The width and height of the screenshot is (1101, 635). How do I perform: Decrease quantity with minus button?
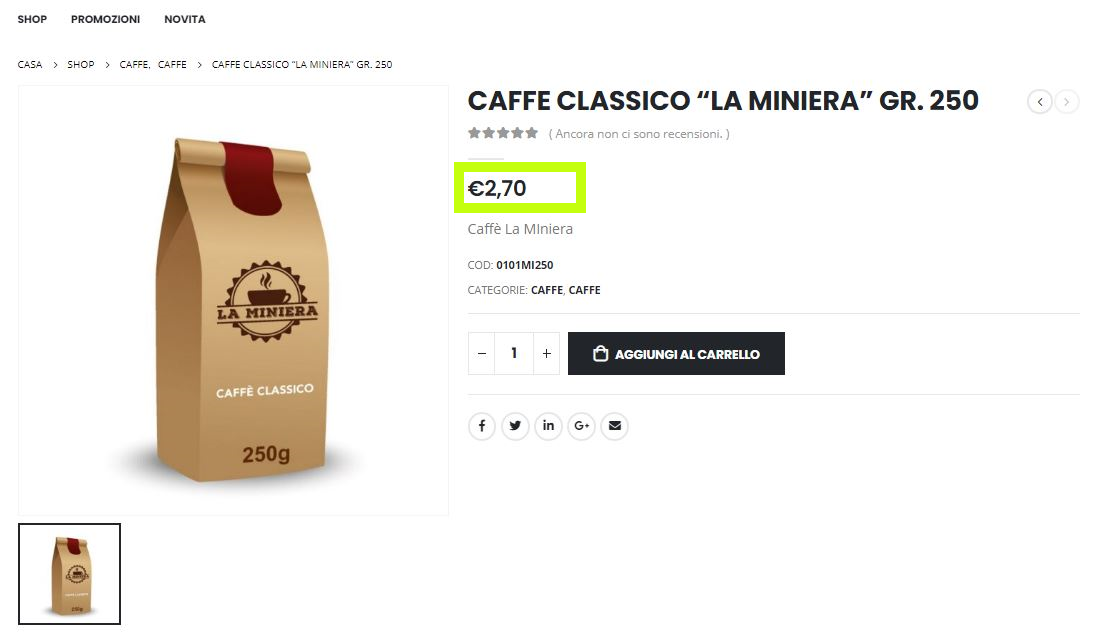click(x=482, y=353)
